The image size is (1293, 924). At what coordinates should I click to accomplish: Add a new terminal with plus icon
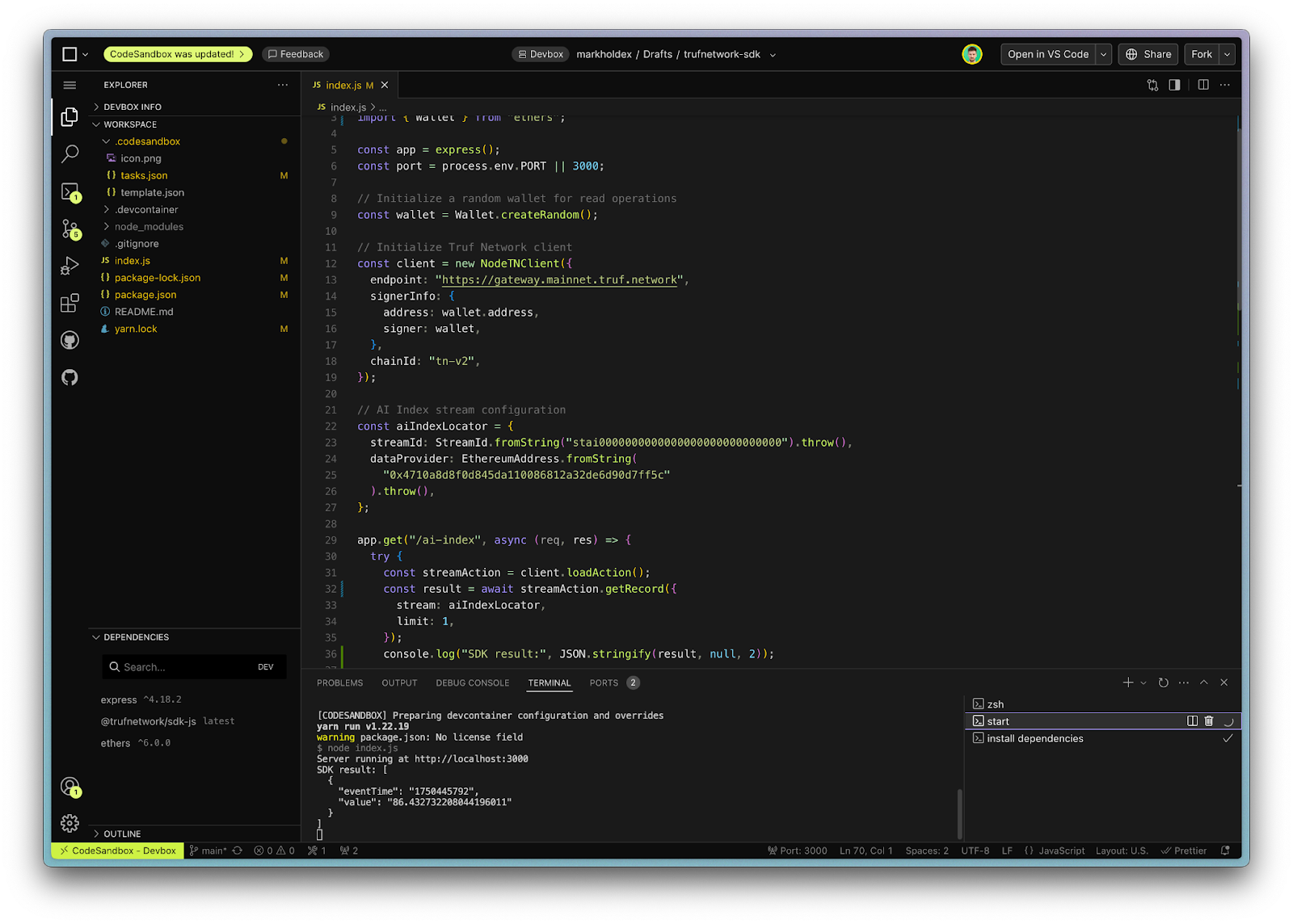[1128, 682]
